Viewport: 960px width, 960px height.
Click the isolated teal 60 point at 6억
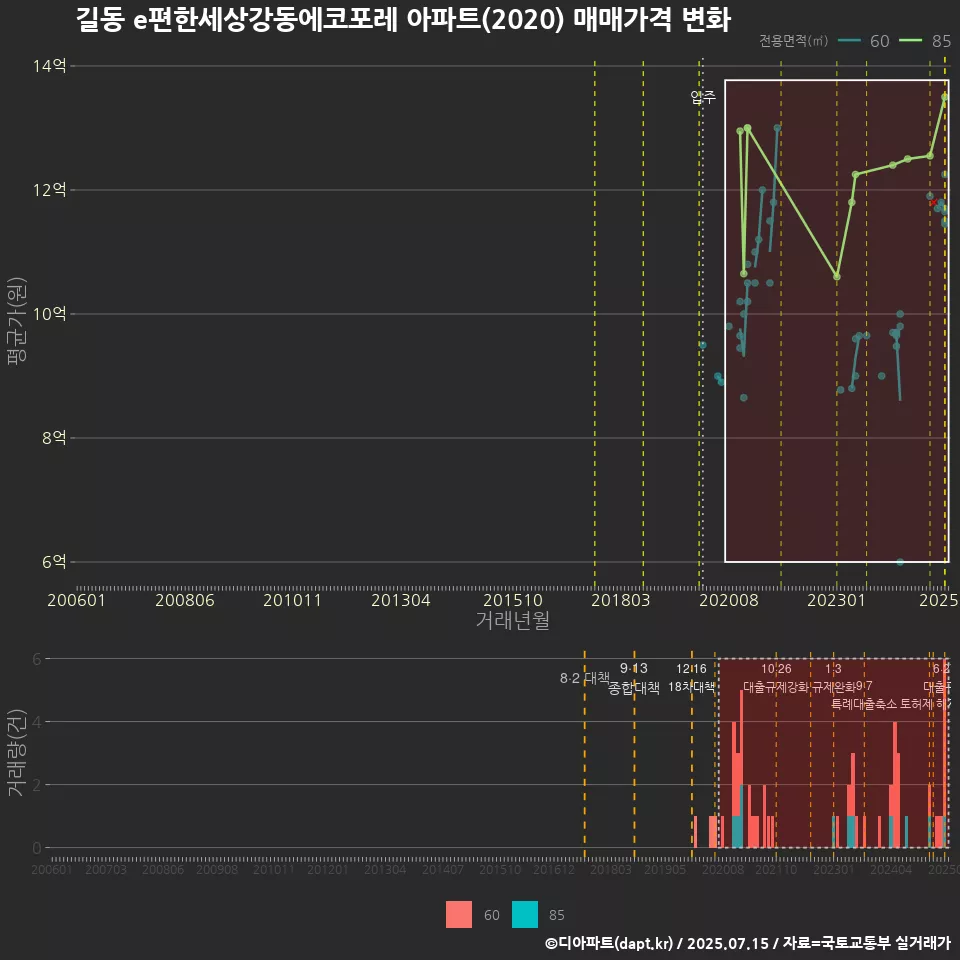900,562
